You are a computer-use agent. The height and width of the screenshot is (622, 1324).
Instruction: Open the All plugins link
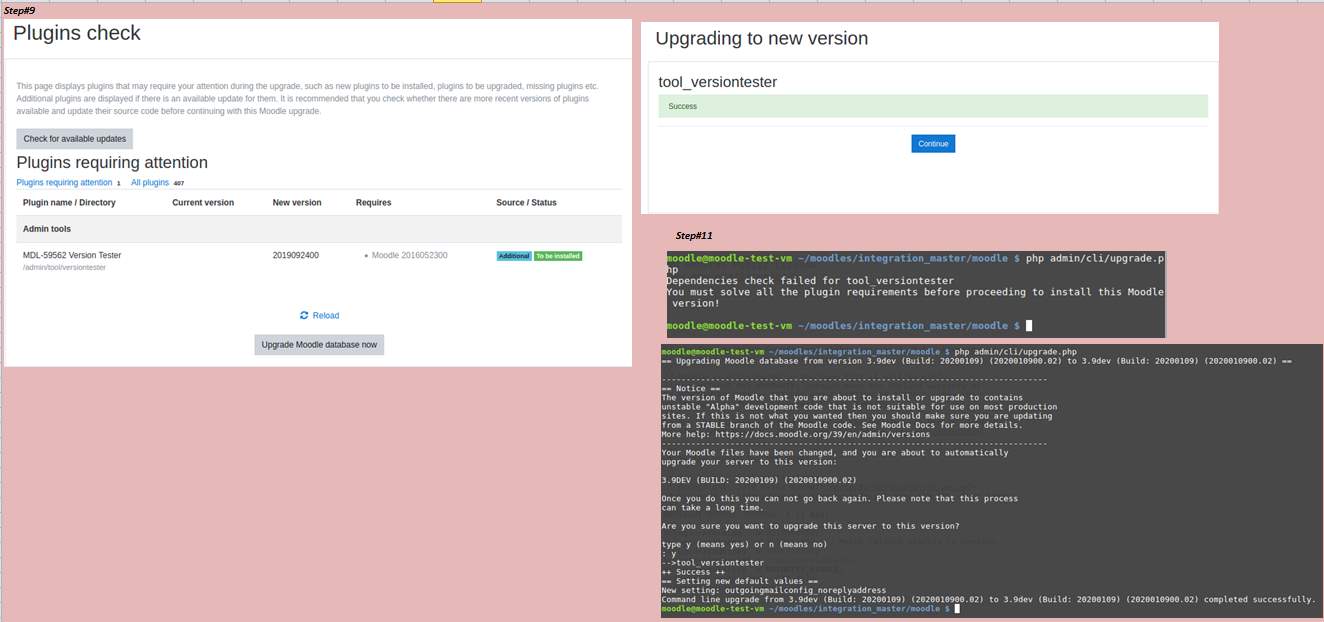[x=150, y=183]
